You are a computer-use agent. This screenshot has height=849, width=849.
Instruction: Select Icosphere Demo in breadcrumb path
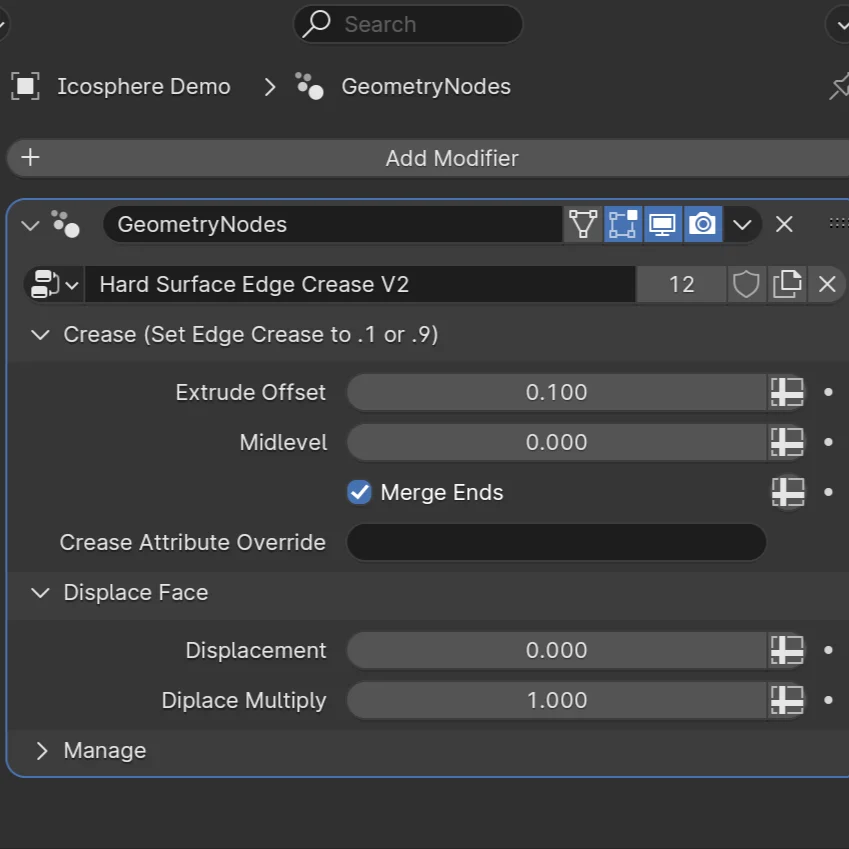(x=143, y=86)
